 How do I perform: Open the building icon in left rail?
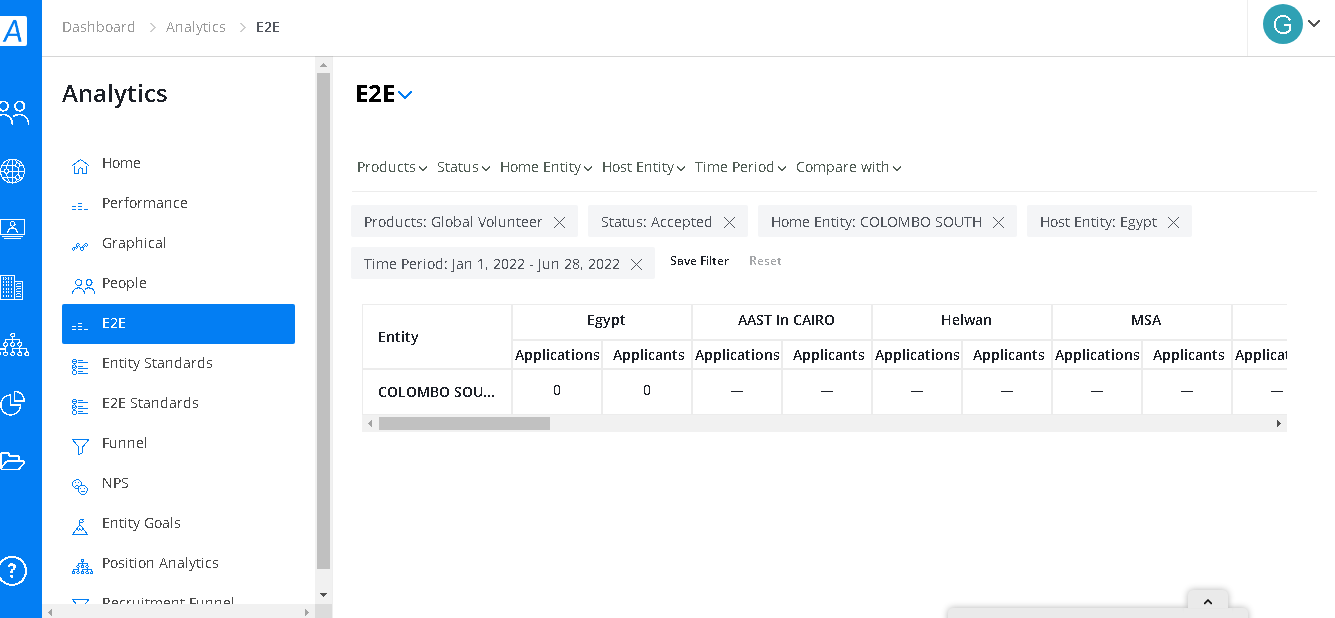point(13,288)
